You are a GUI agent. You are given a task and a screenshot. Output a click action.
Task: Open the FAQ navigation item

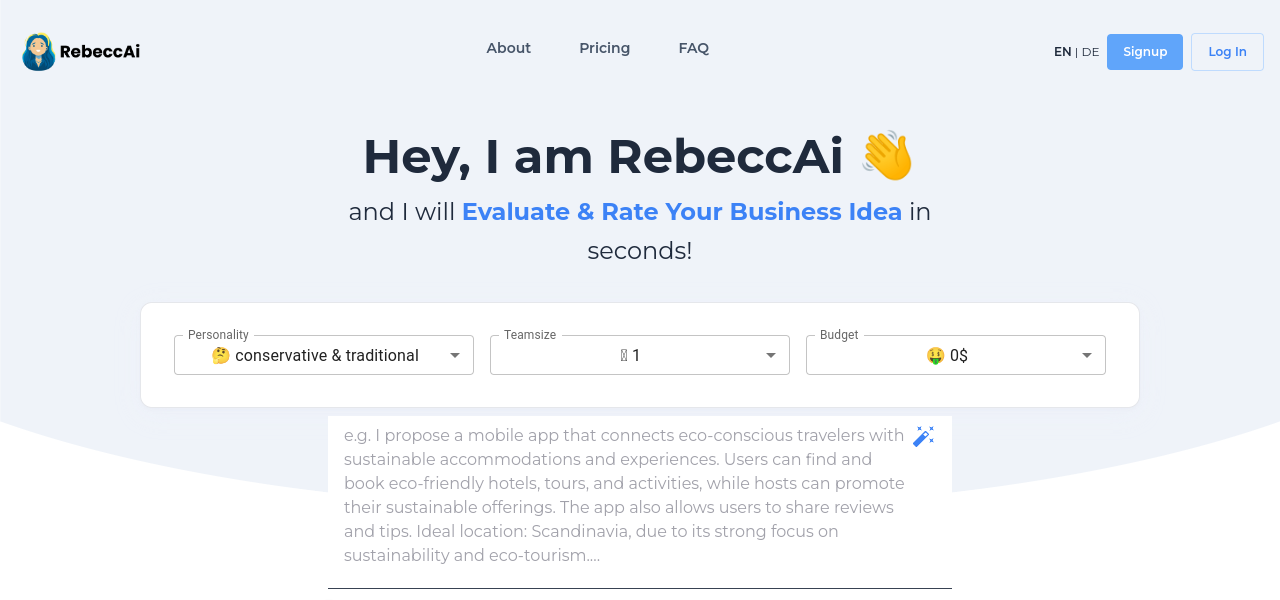click(693, 48)
